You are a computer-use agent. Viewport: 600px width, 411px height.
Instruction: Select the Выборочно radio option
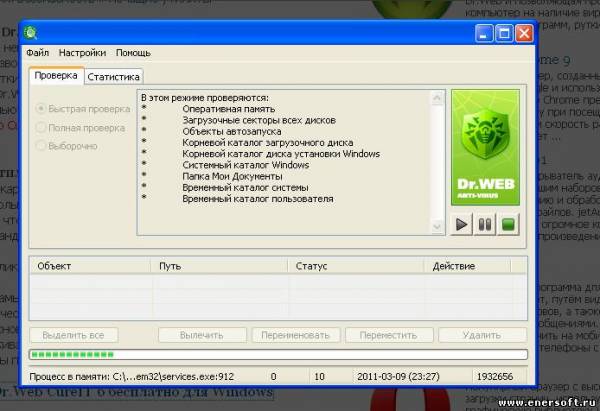tap(67, 146)
